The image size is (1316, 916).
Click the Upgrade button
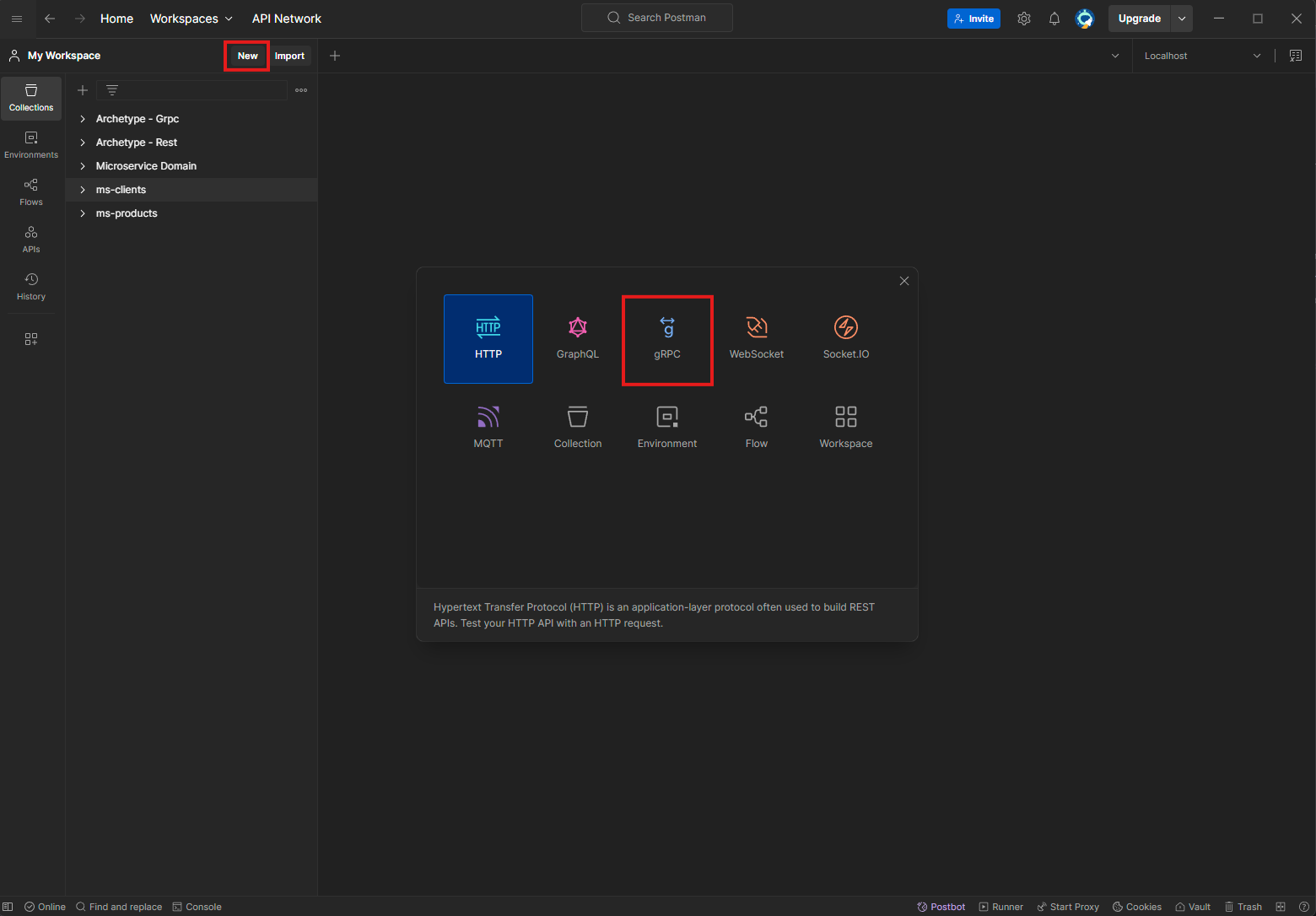click(x=1140, y=19)
